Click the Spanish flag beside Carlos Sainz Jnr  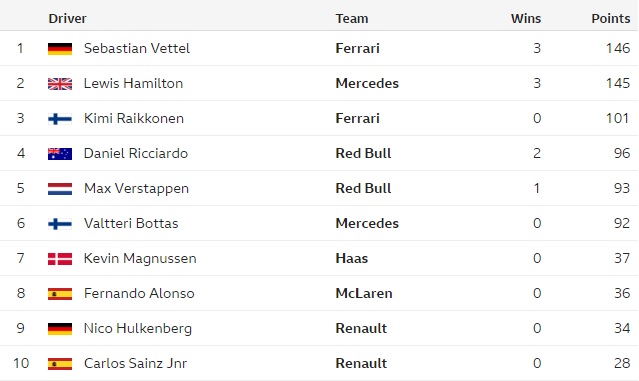(60, 364)
